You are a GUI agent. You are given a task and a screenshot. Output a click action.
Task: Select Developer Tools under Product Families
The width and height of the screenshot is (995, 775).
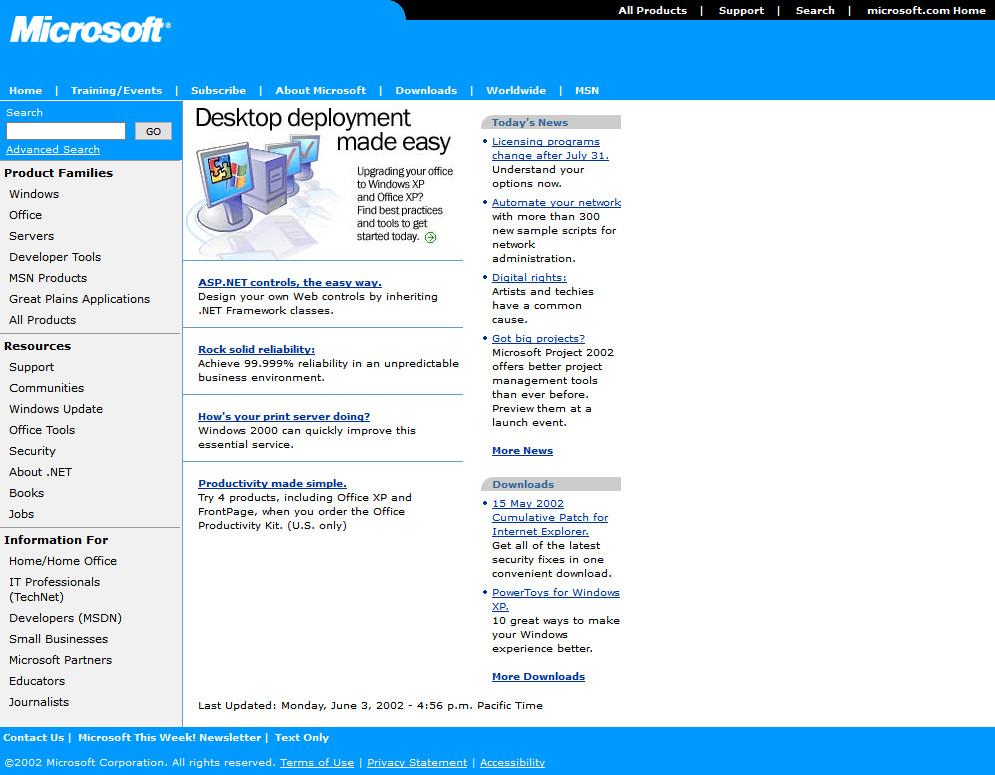click(x=55, y=257)
